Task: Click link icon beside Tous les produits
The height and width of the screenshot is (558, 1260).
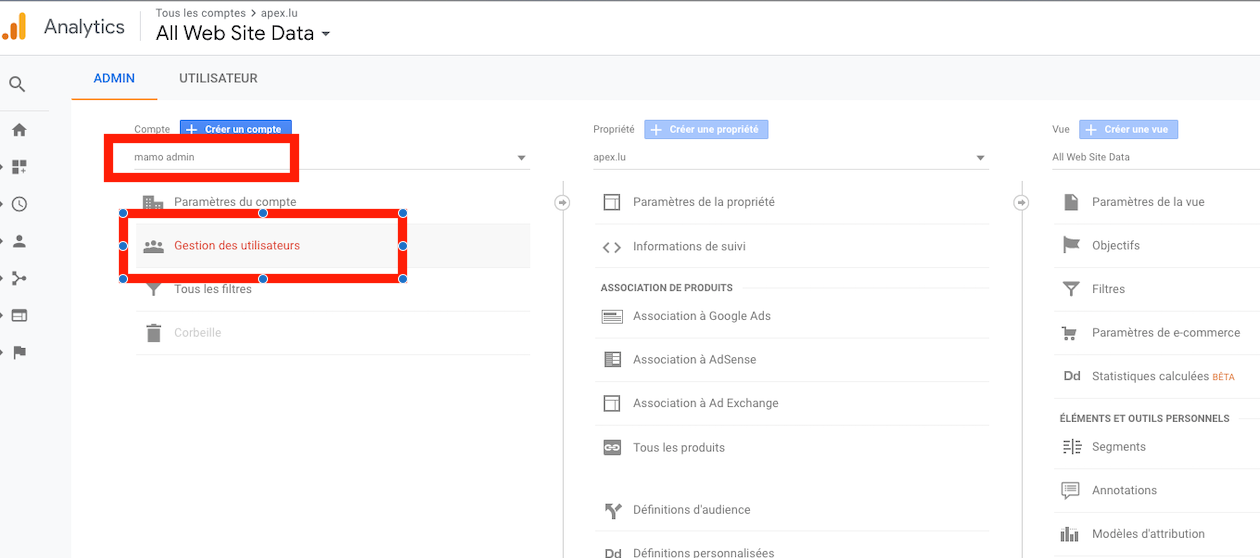Action: [x=612, y=448]
